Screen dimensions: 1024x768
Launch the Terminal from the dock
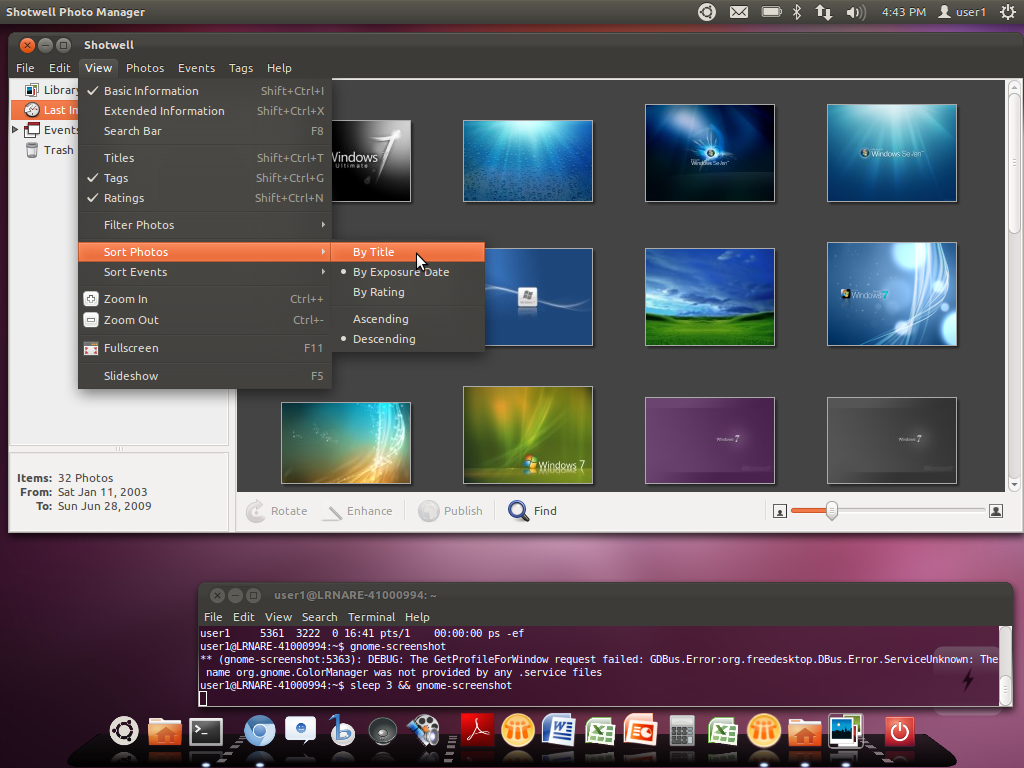[x=206, y=732]
